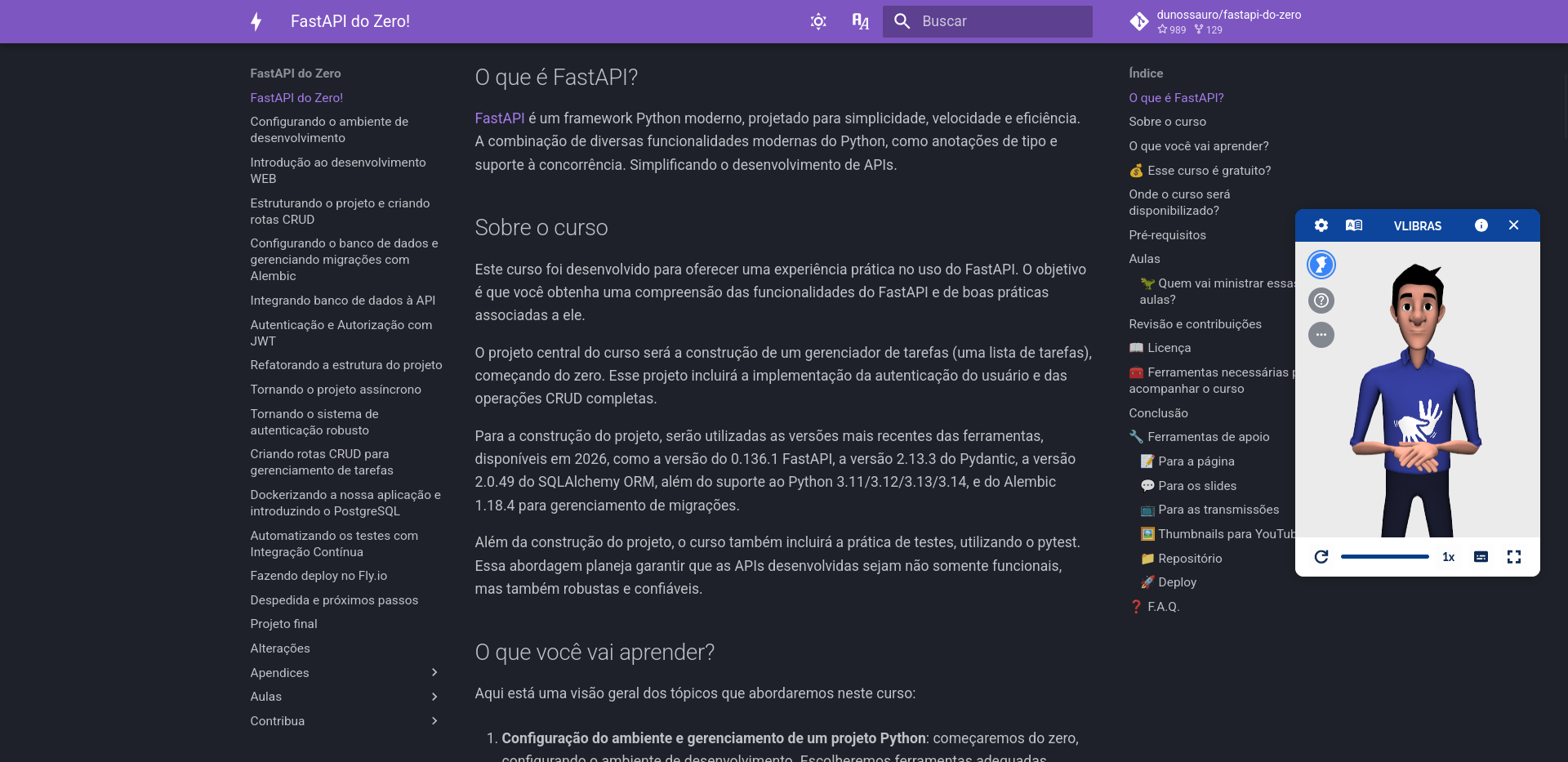The width and height of the screenshot is (1568, 762).
Task: Jump to Sobre o curso in Índice
Action: pyautogui.click(x=1167, y=122)
